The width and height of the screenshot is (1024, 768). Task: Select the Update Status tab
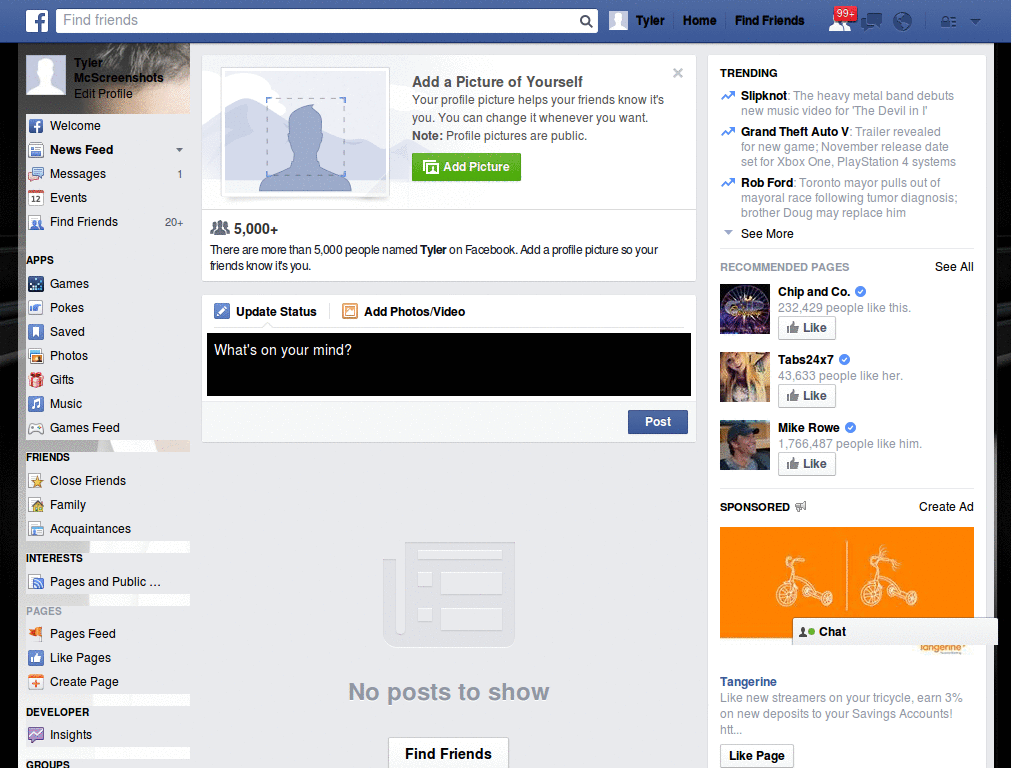pos(265,312)
